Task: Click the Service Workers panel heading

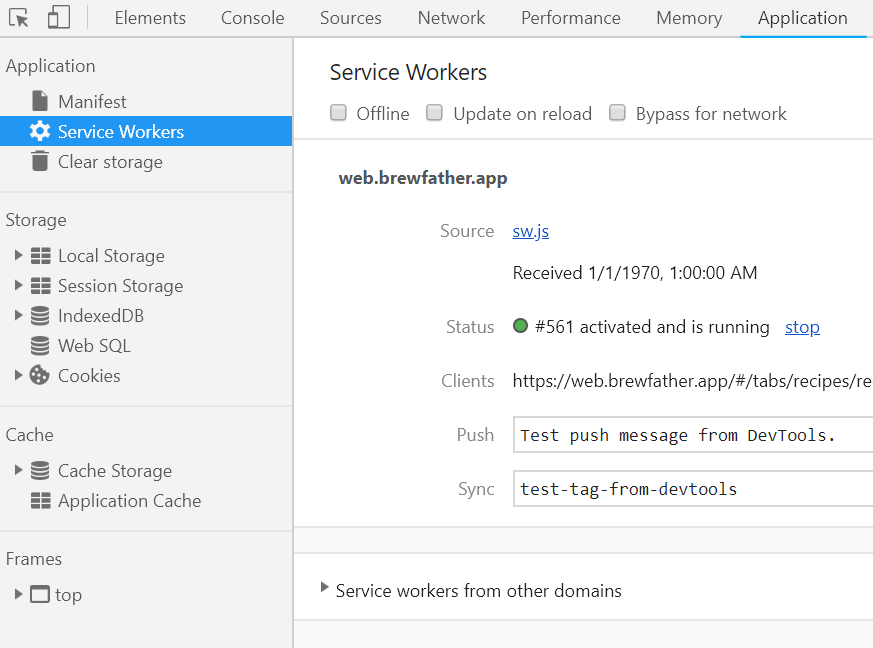Action: [x=408, y=72]
